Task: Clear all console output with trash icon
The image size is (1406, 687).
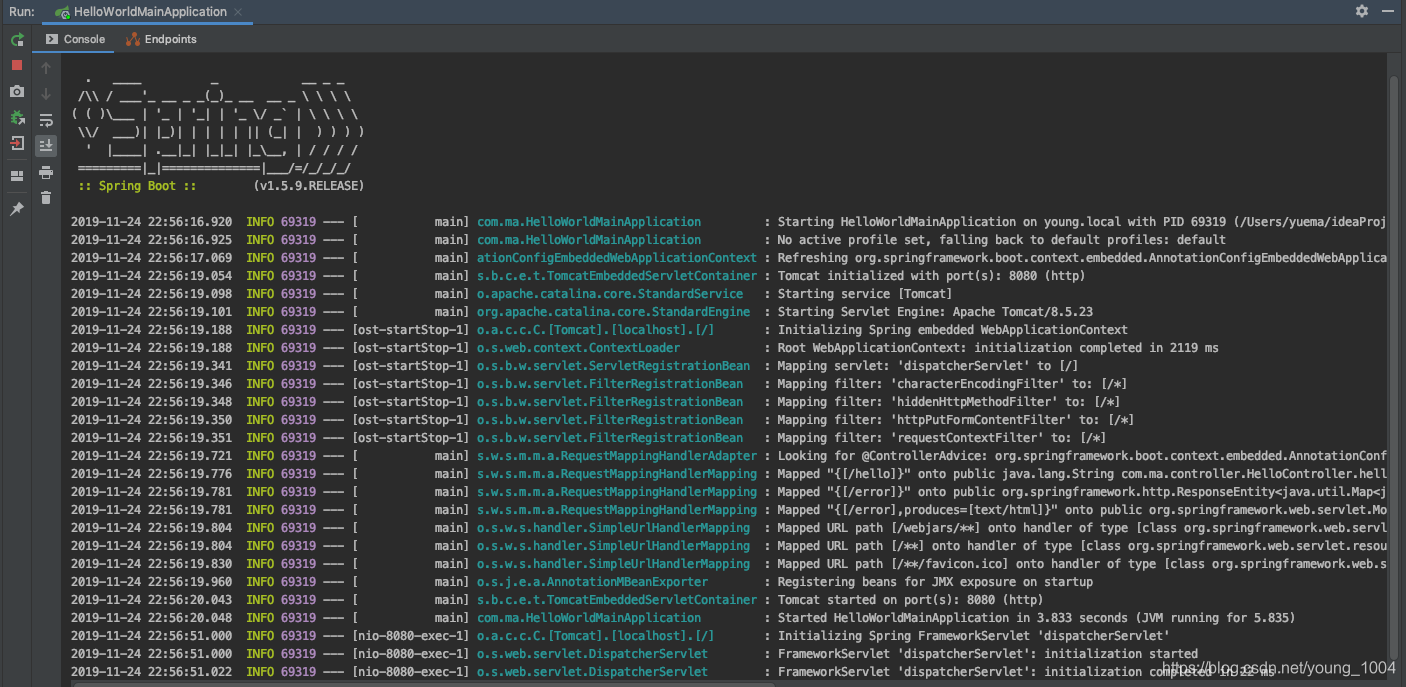Action: point(46,198)
